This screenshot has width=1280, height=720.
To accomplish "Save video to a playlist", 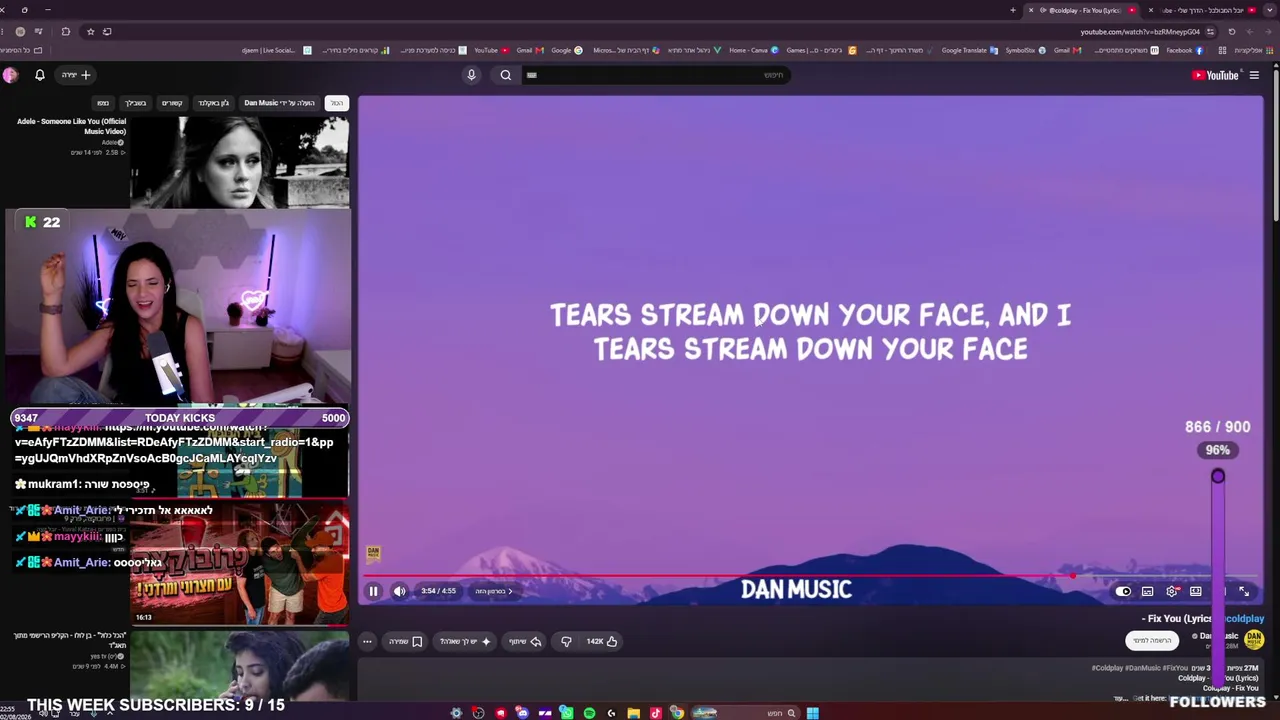I will tap(406, 641).
